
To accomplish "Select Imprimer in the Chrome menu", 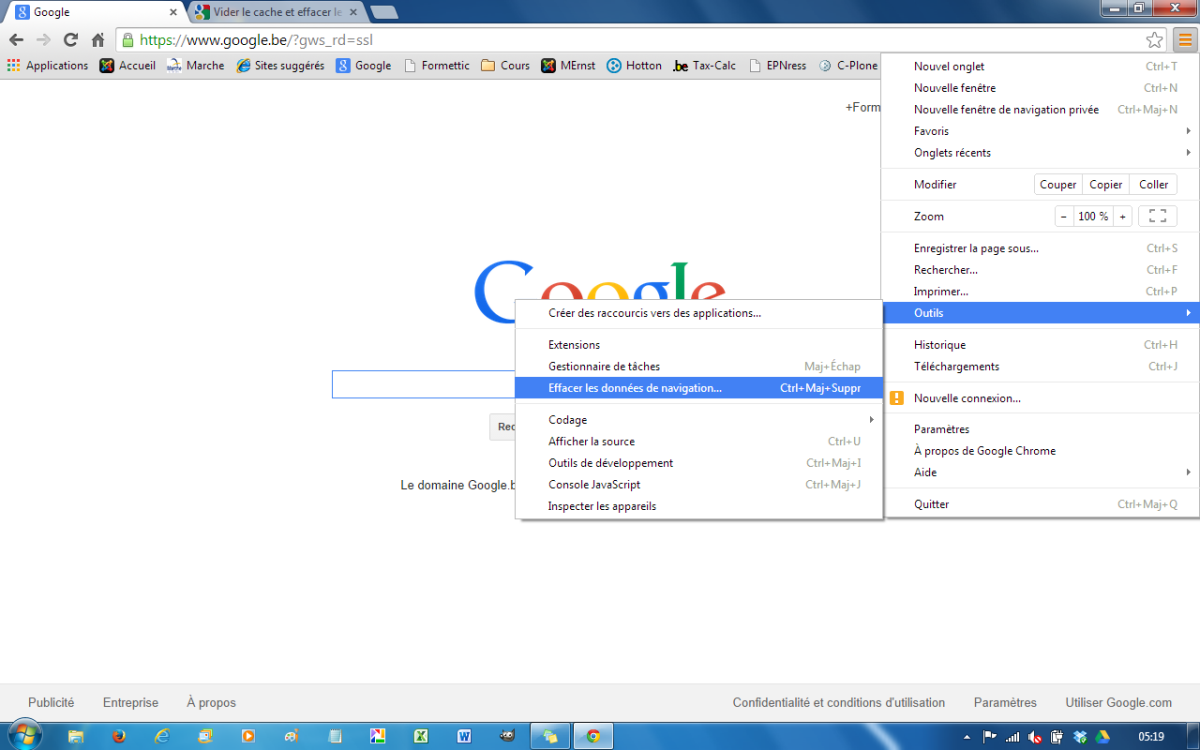I will 1040,292.
